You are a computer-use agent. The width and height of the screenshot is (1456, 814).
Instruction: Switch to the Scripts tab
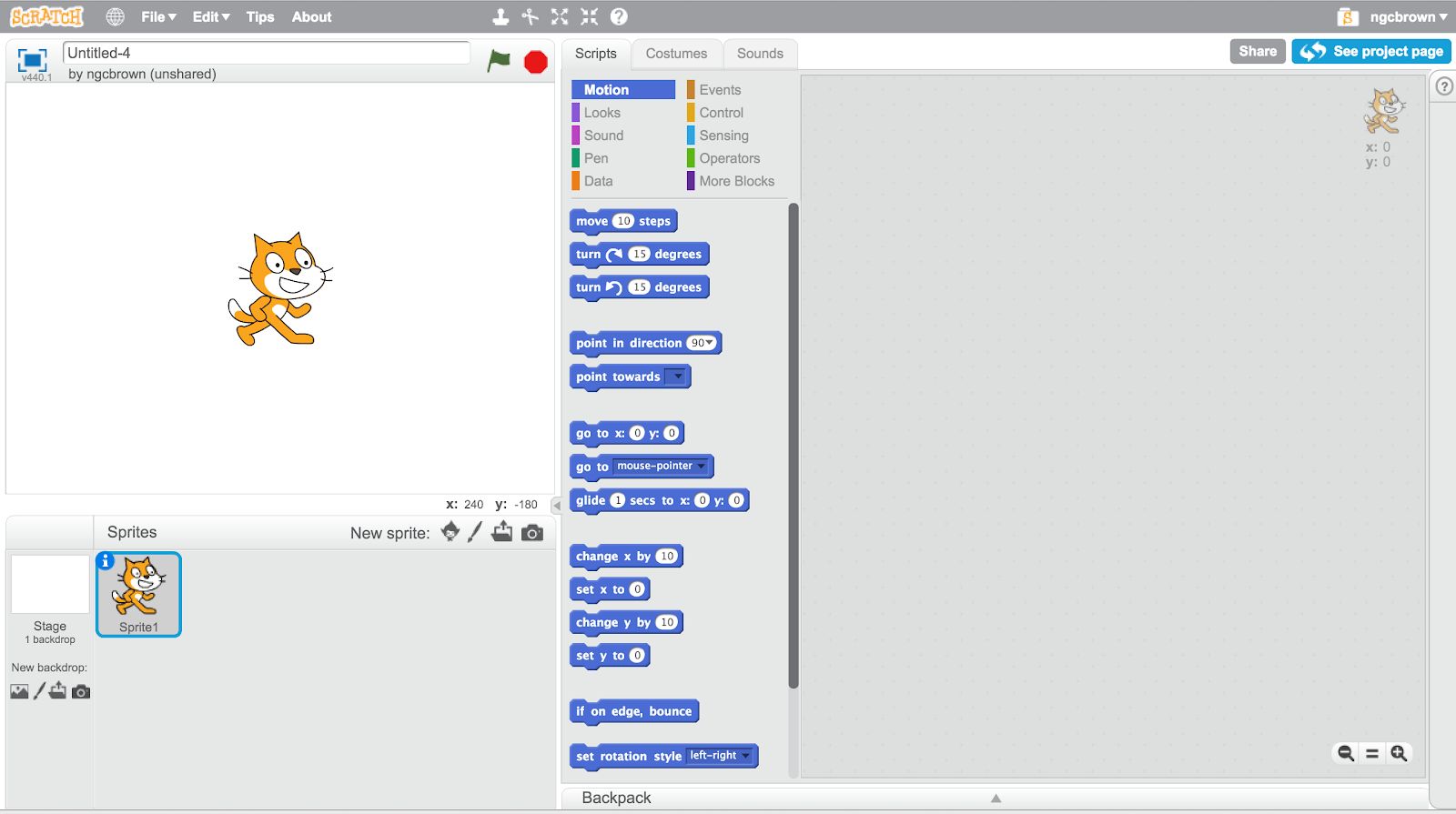[596, 54]
